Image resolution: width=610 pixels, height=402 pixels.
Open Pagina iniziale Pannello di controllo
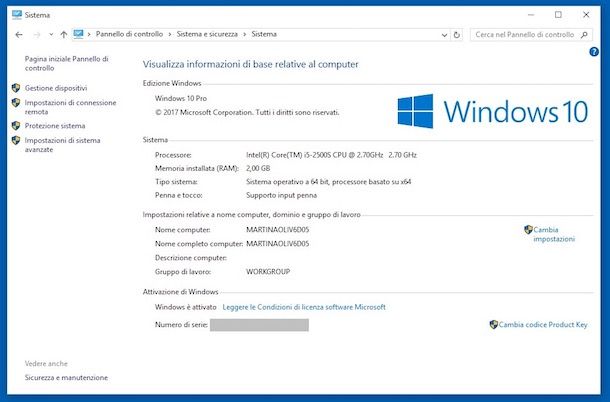pos(67,63)
